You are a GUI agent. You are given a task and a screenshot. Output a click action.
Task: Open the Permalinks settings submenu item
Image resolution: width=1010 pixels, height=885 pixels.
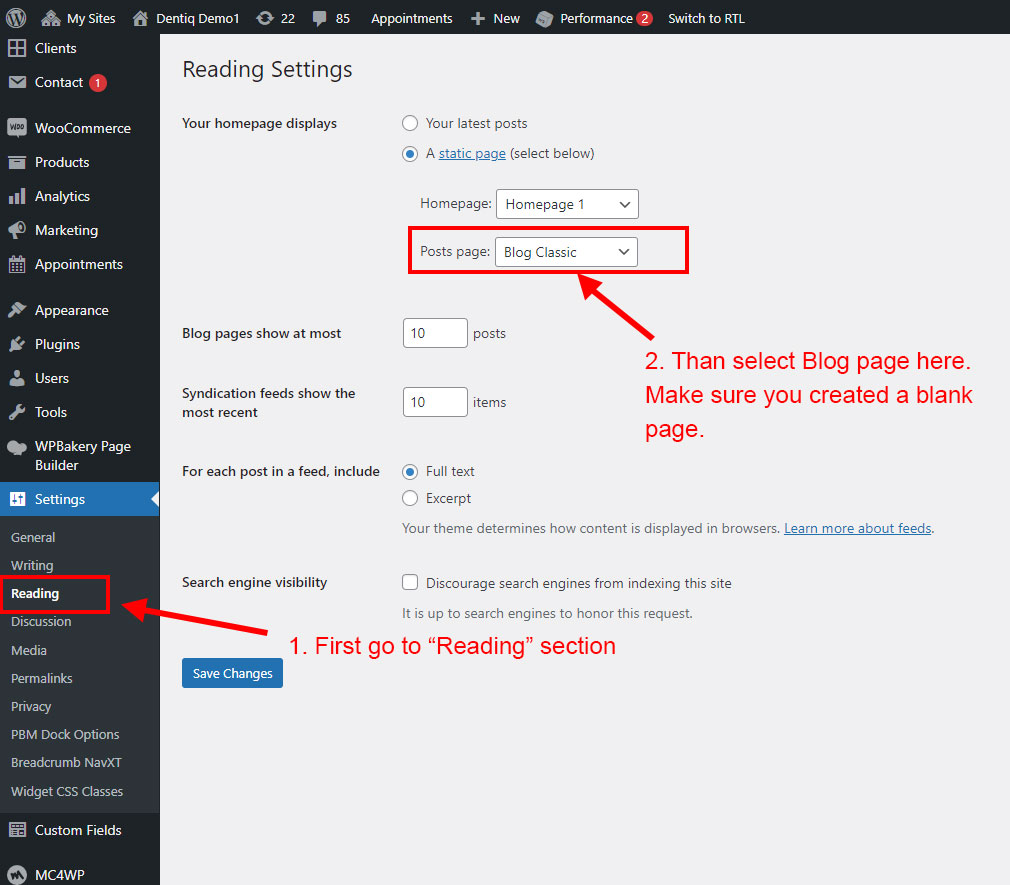pos(41,678)
